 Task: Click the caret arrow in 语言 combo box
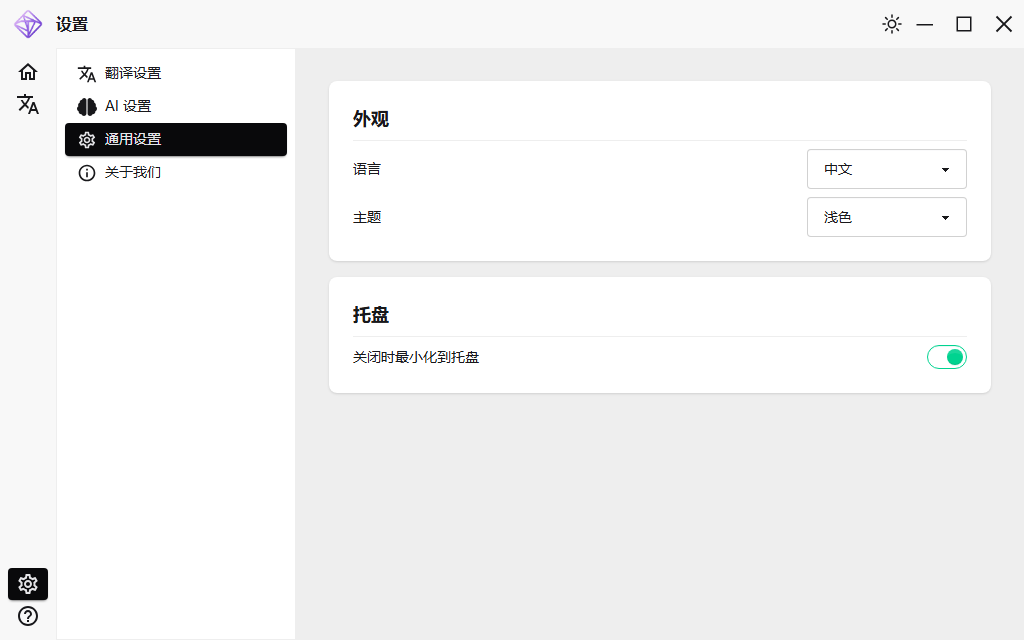pyautogui.click(x=945, y=170)
